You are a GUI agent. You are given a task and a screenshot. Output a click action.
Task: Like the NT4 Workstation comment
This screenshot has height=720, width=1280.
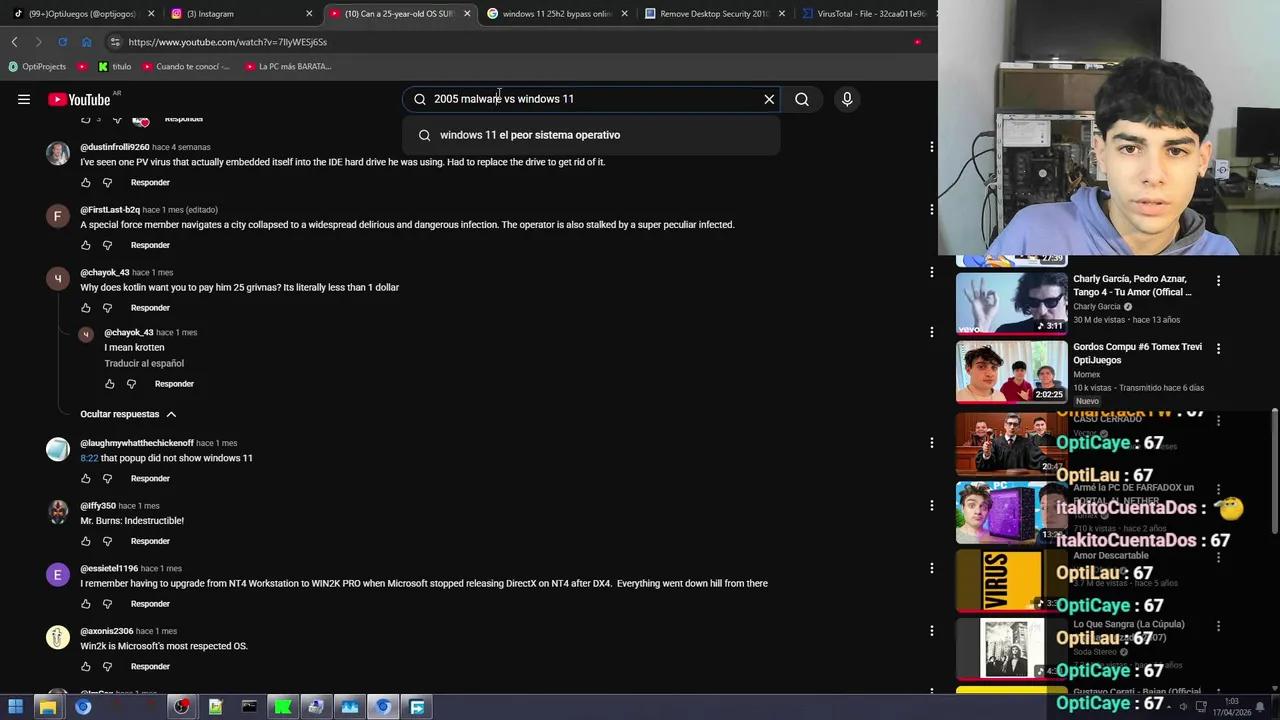coord(86,604)
